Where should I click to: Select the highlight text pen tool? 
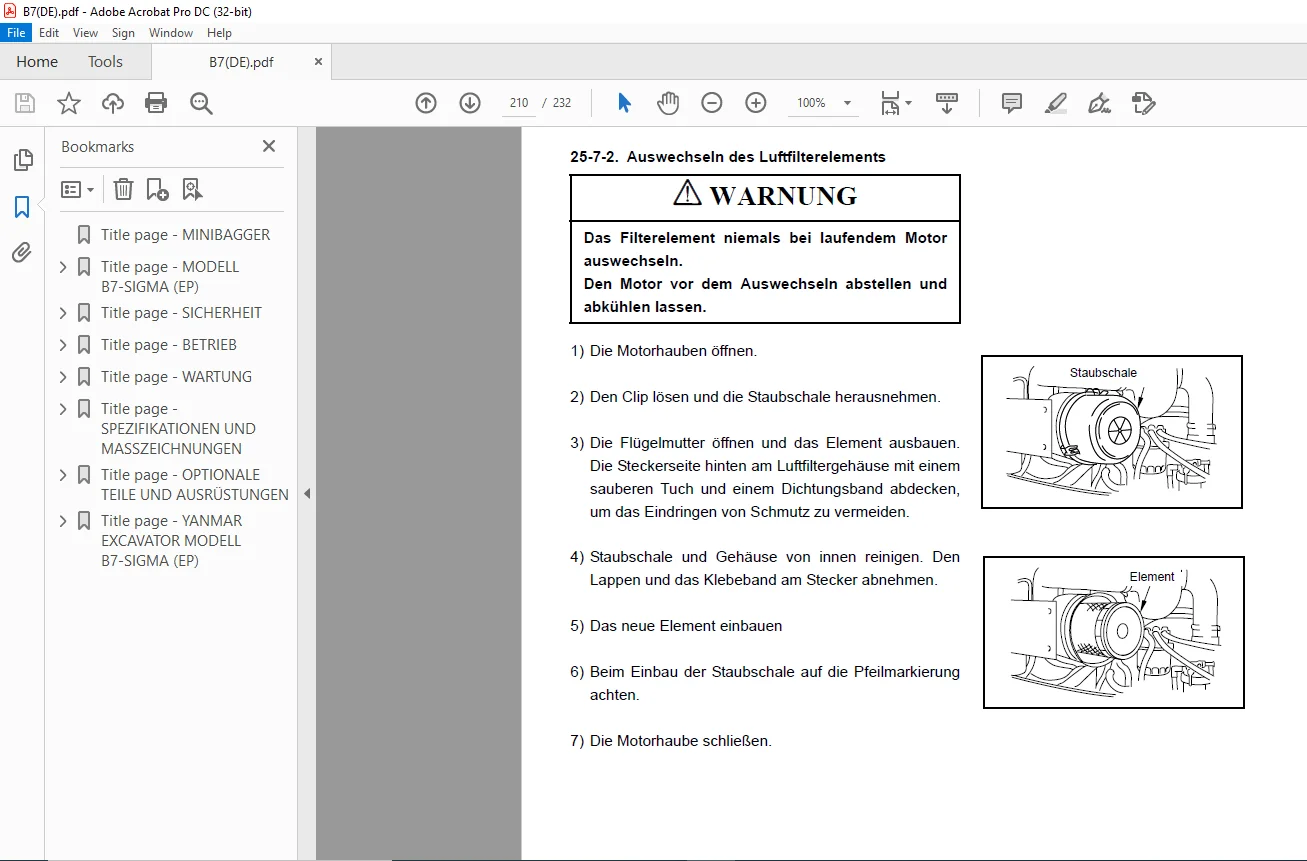(x=1056, y=103)
